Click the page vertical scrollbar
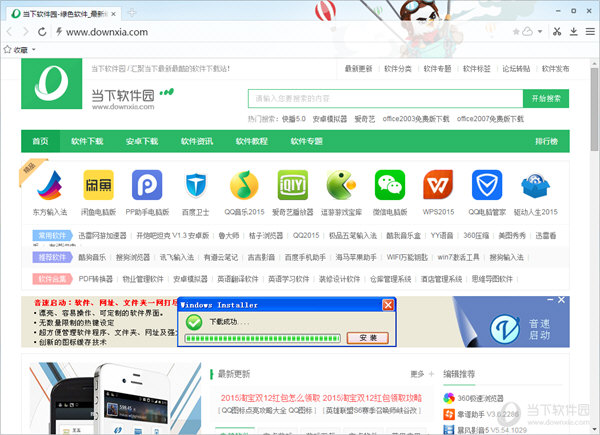The height and width of the screenshot is (435, 600). pyautogui.click(x=594, y=109)
